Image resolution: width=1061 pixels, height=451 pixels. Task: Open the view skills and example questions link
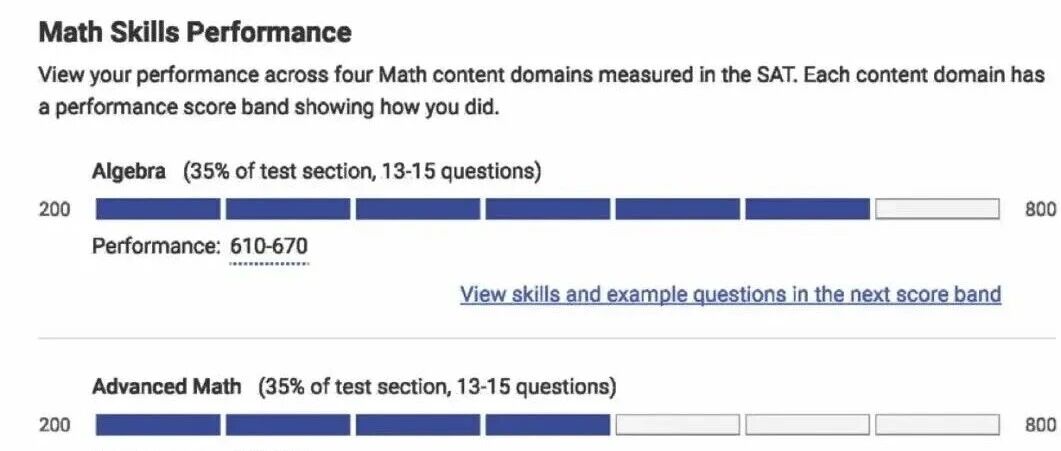730,294
